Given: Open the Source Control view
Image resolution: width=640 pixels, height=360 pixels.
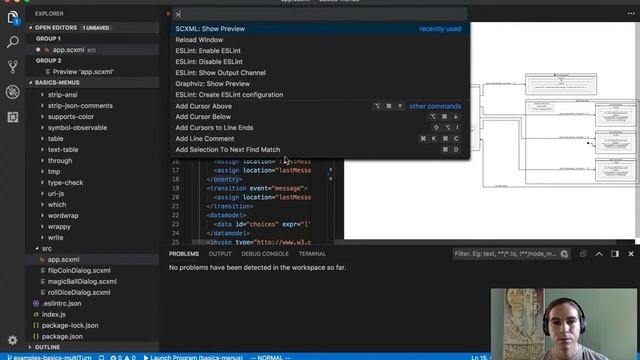Looking at the screenshot, I should [13, 67].
